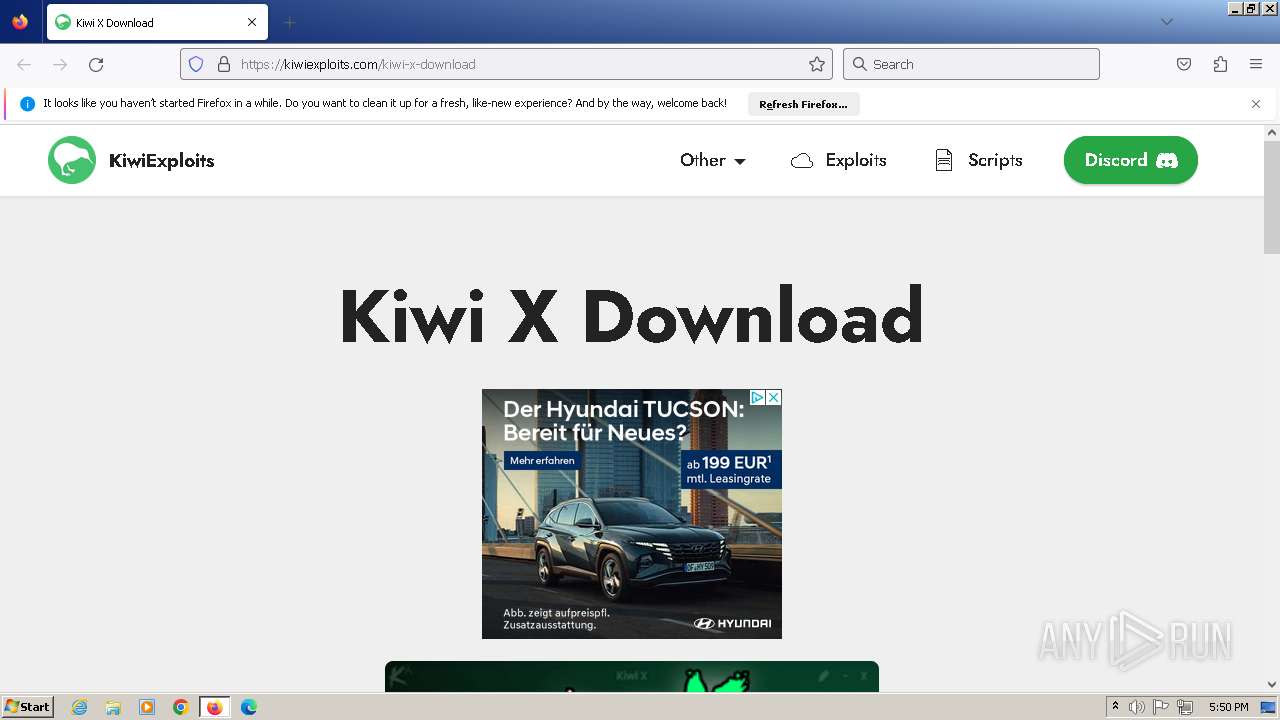The image size is (1280, 720).
Task: Expand the list all tabs chevron
Action: [1166, 22]
